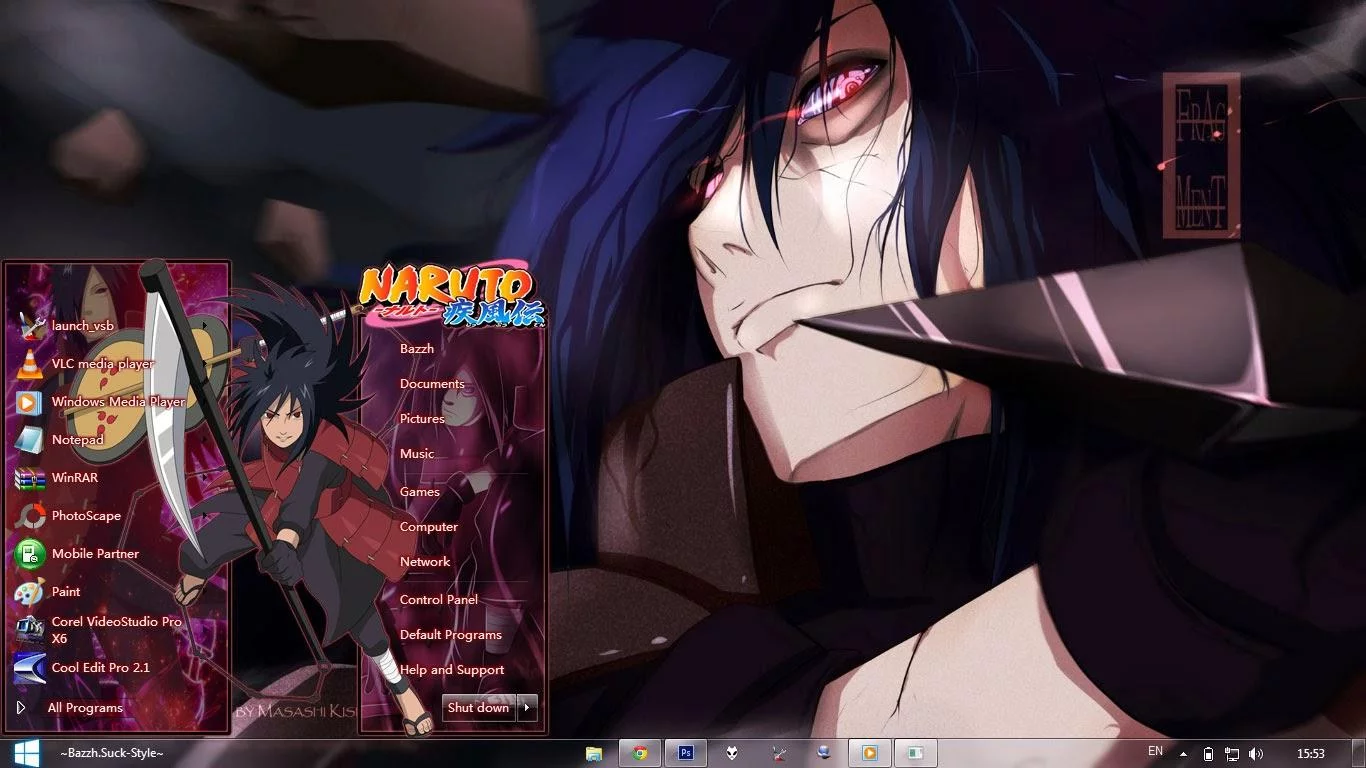Open Computer from the Start menu
The image size is (1366, 768).
(429, 527)
